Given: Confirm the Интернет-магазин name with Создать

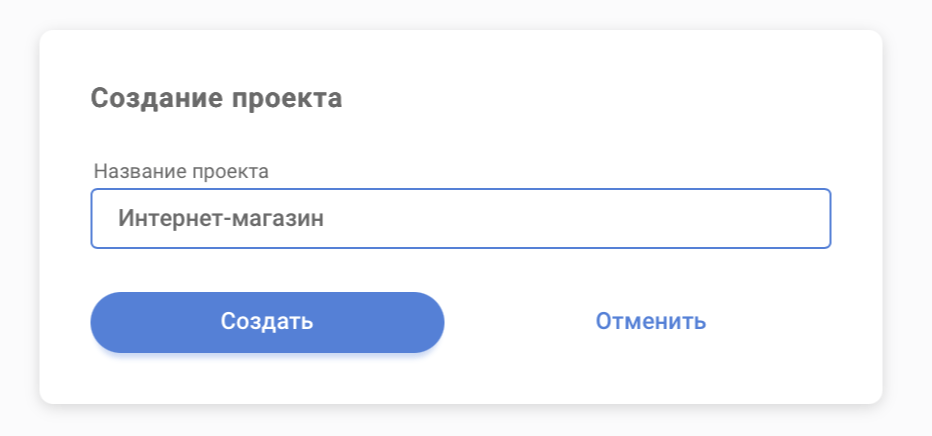Looking at the screenshot, I should (x=267, y=322).
